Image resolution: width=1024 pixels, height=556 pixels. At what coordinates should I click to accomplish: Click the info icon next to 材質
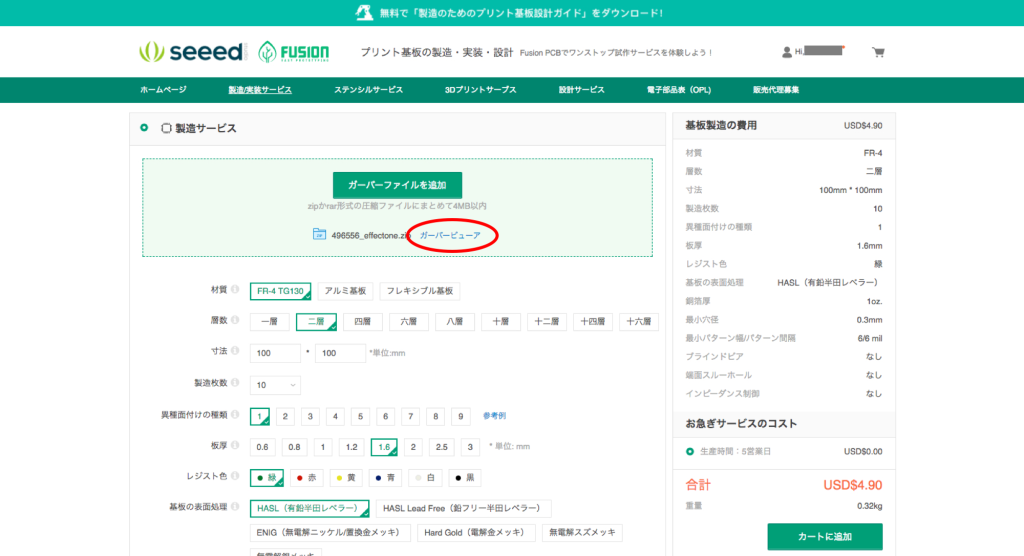point(235,291)
